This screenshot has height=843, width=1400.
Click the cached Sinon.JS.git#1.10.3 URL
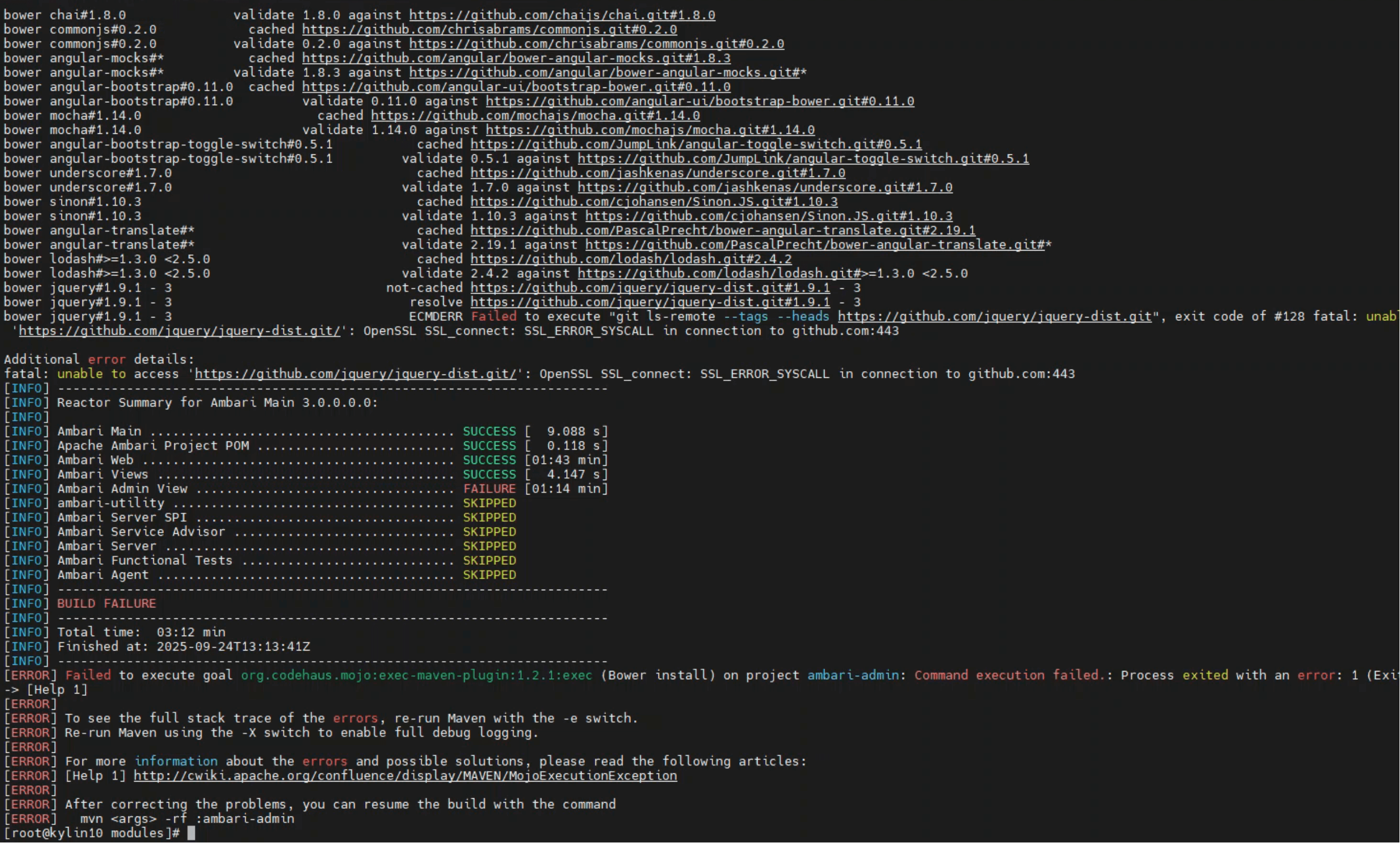(654, 202)
